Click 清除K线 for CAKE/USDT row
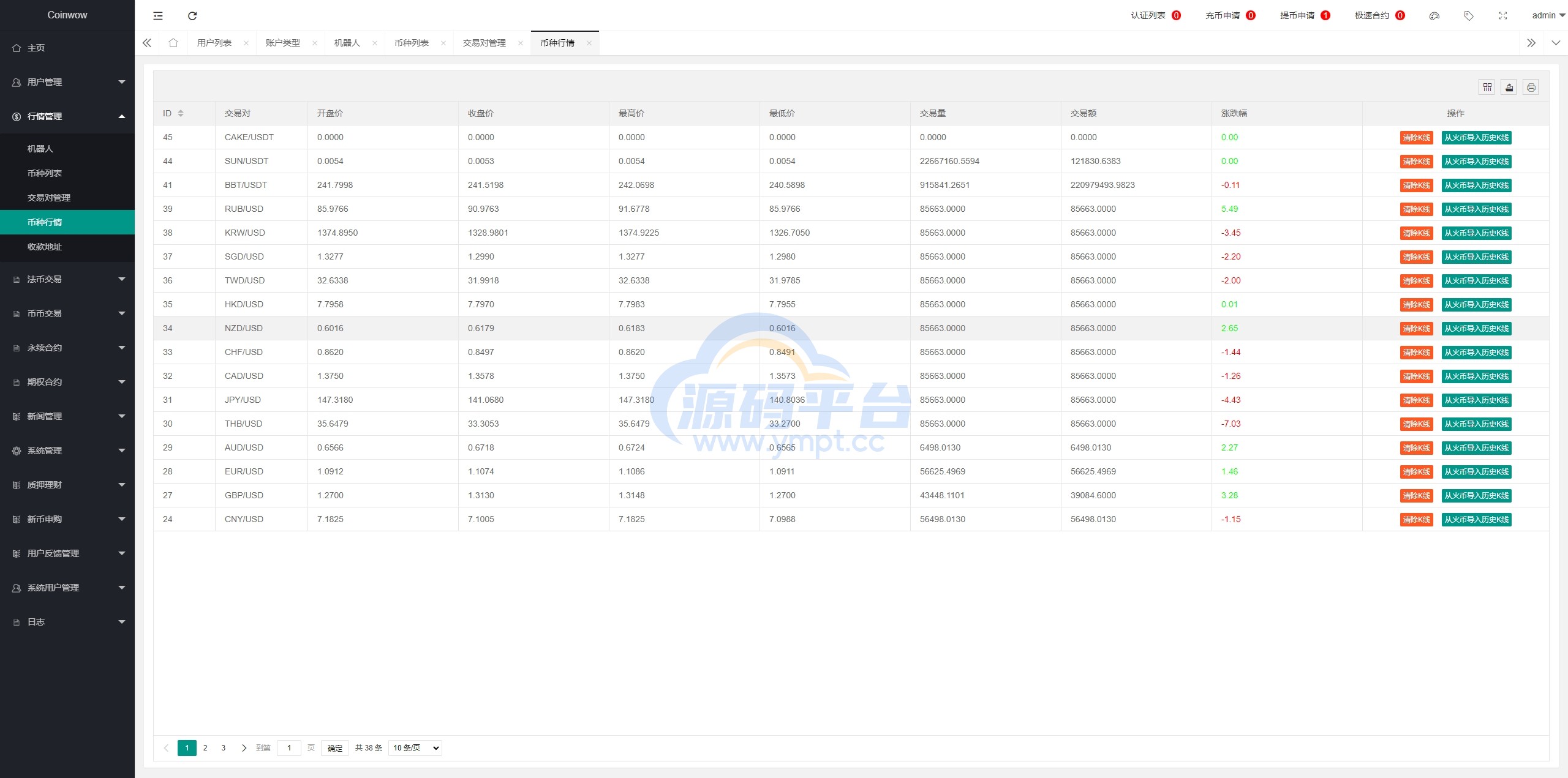1568x778 pixels. 1416,138
